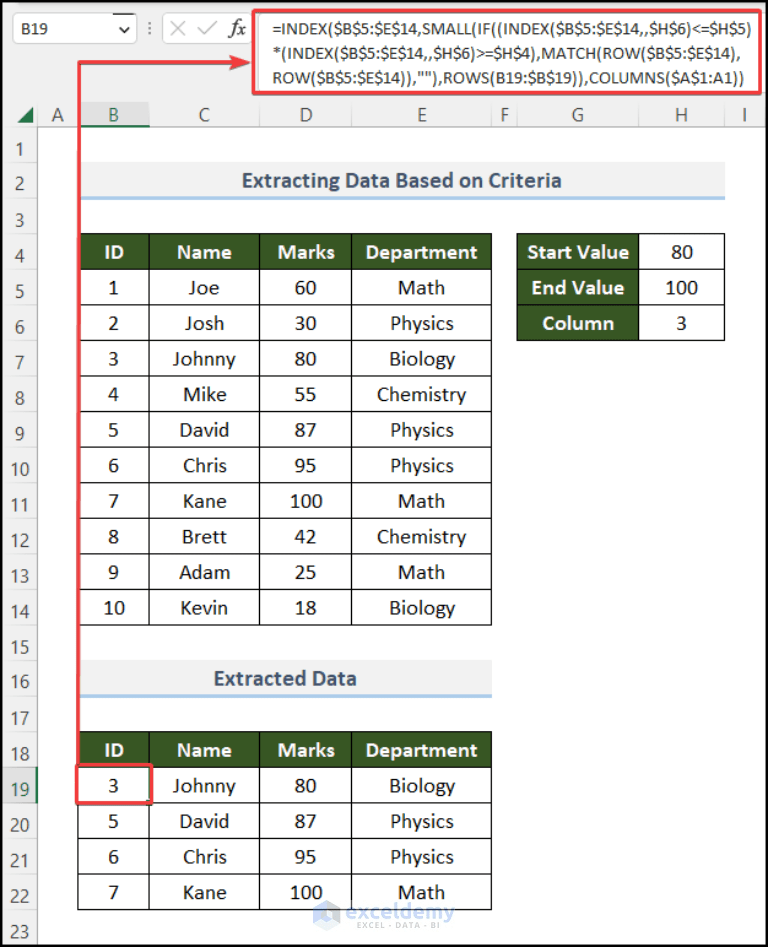Image resolution: width=768 pixels, height=947 pixels.
Task: Click the Column criteria cell showing 3
Action: (681, 323)
